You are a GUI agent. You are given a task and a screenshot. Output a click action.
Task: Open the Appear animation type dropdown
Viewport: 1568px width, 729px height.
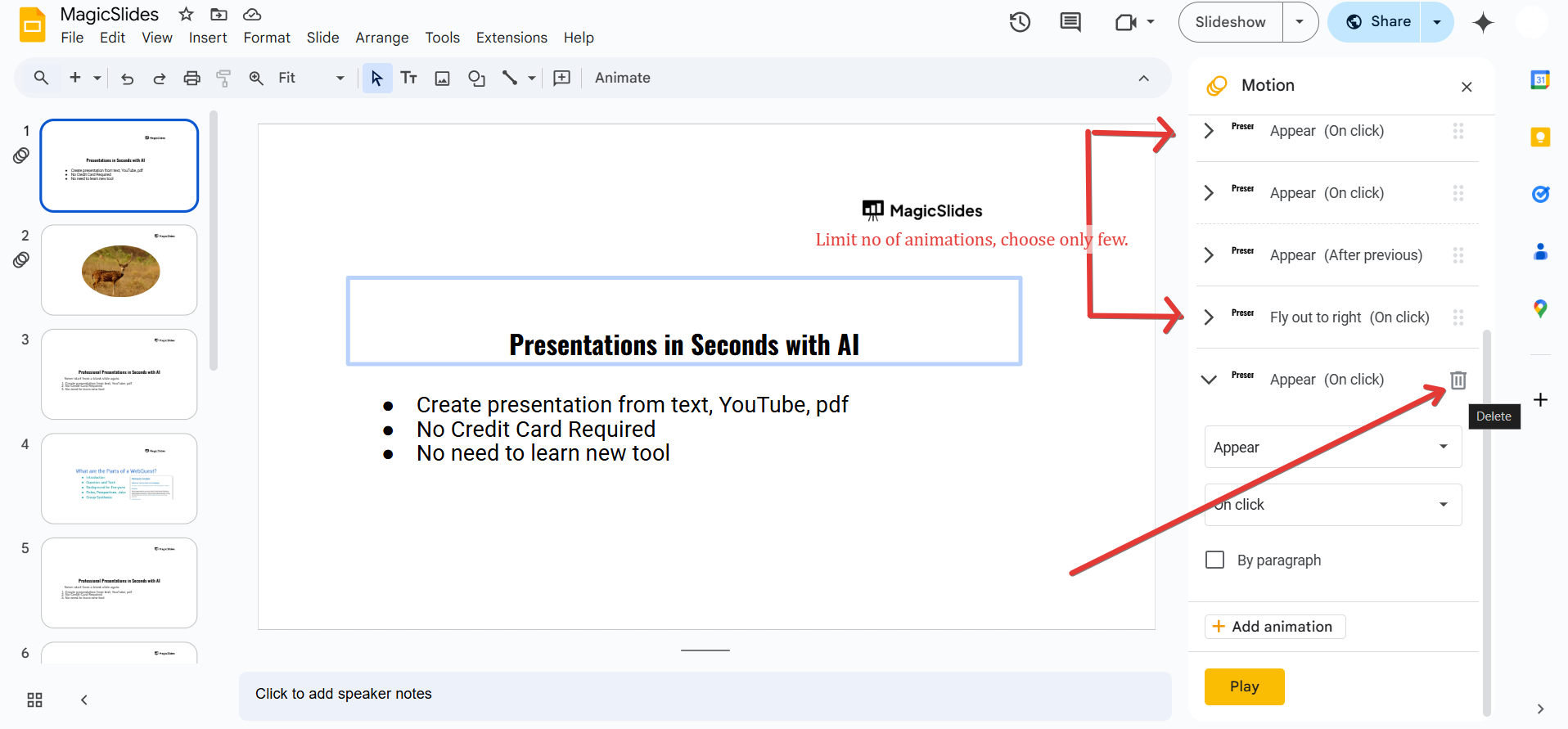pyautogui.click(x=1333, y=447)
